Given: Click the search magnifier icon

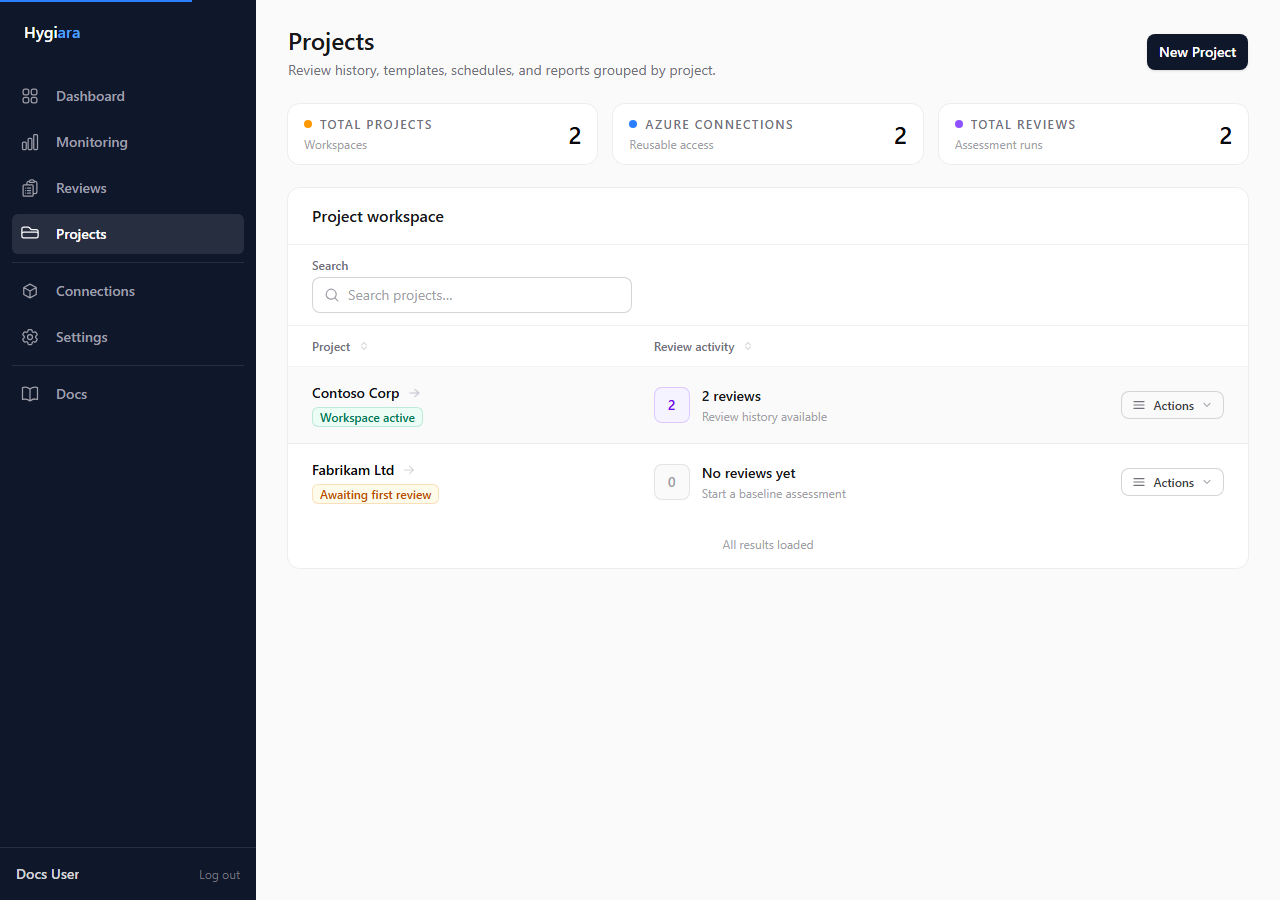Looking at the screenshot, I should click(x=332, y=295).
